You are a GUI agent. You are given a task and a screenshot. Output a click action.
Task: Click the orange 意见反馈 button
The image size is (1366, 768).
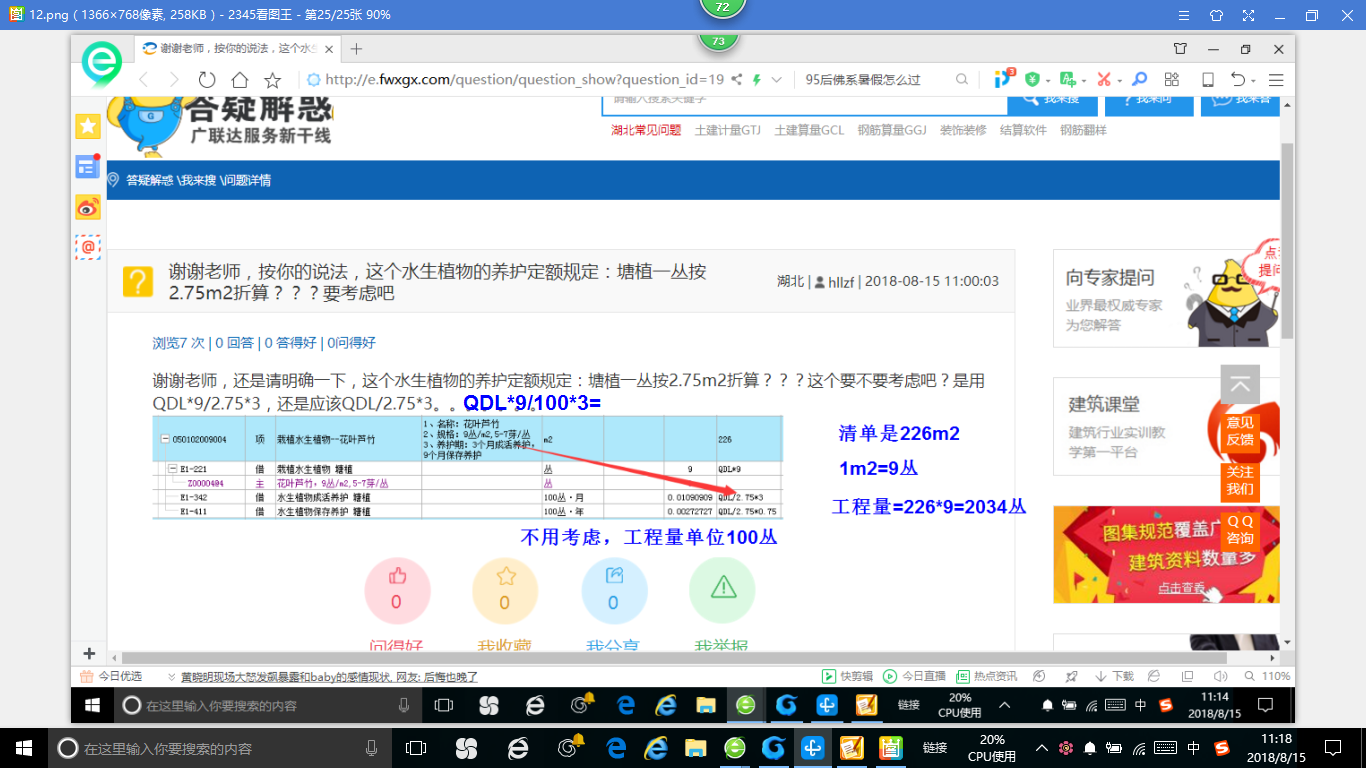pyautogui.click(x=1240, y=430)
